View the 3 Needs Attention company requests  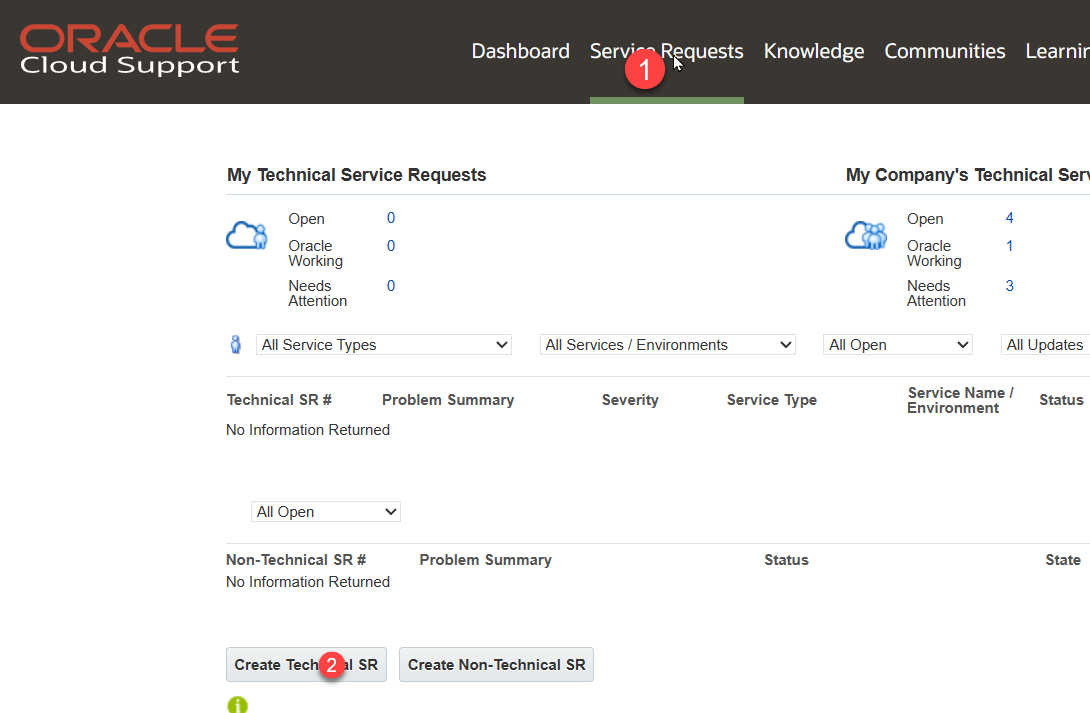(x=1009, y=285)
